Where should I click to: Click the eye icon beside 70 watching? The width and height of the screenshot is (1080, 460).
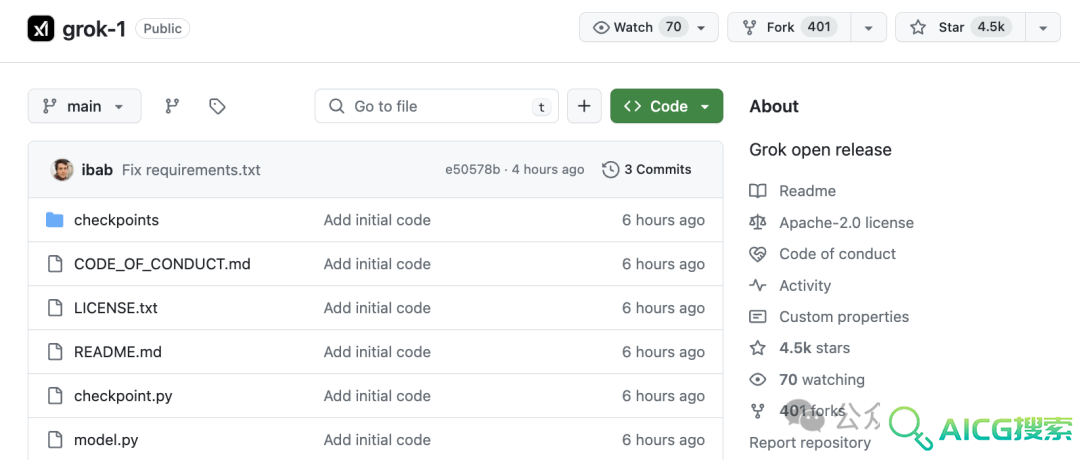(x=758, y=379)
